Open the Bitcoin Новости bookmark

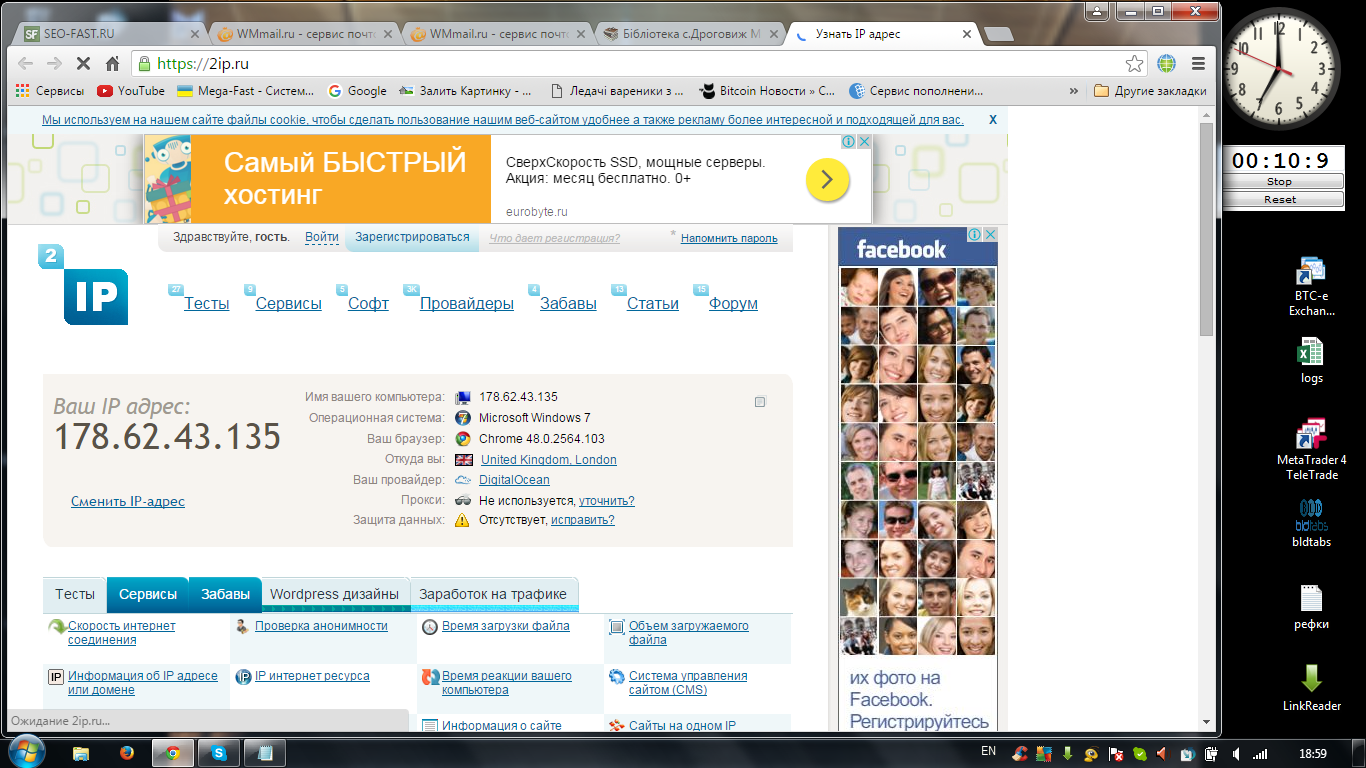coord(767,90)
